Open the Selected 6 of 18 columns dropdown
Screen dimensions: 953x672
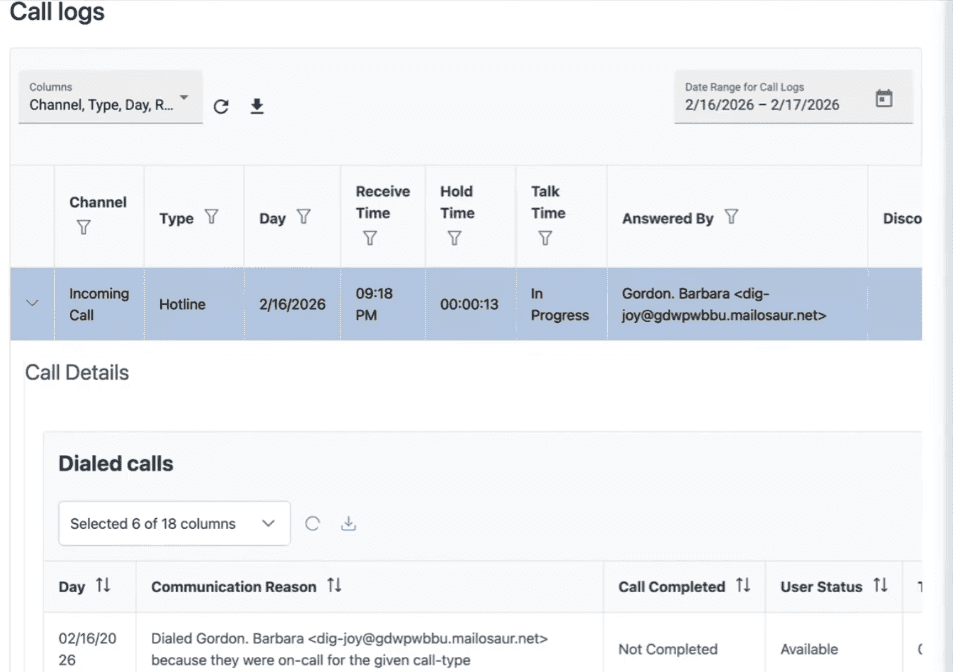tap(174, 523)
